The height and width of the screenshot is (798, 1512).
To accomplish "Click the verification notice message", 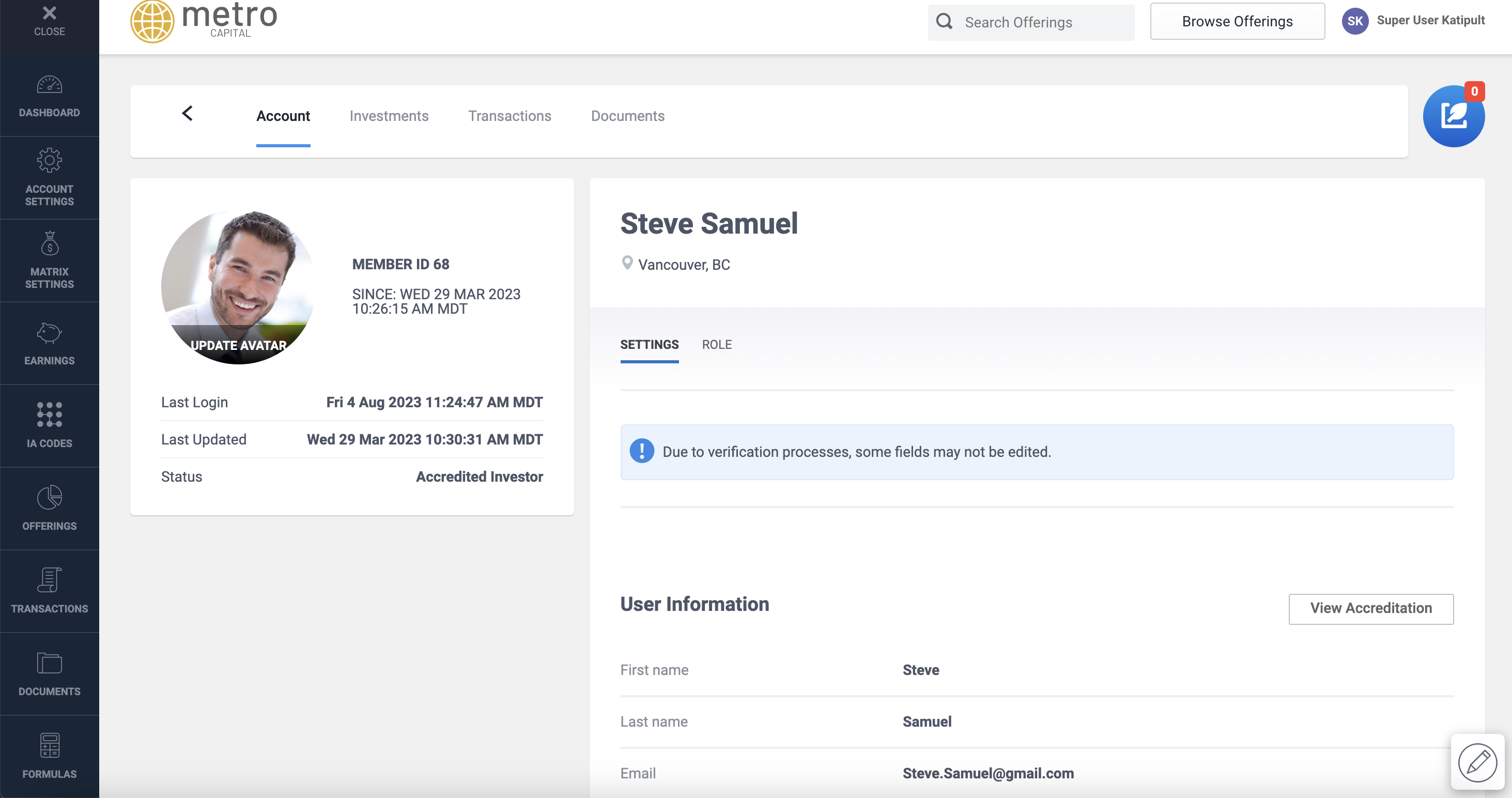I will click(856, 452).
